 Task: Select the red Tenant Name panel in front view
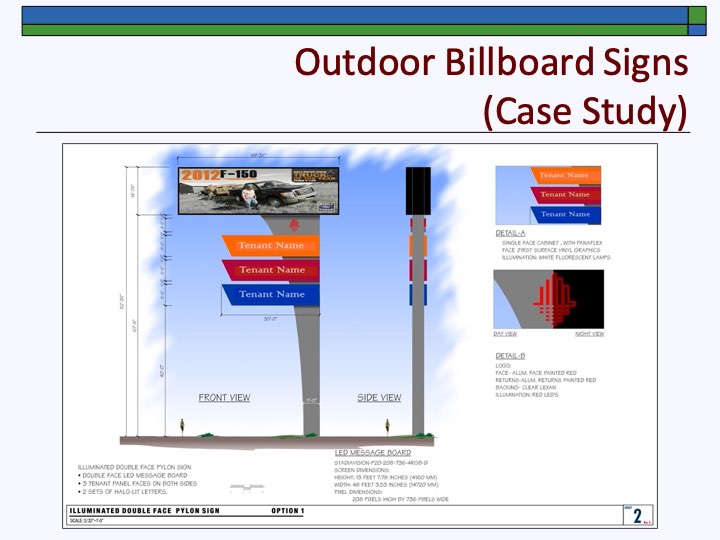tap(270, 270)
